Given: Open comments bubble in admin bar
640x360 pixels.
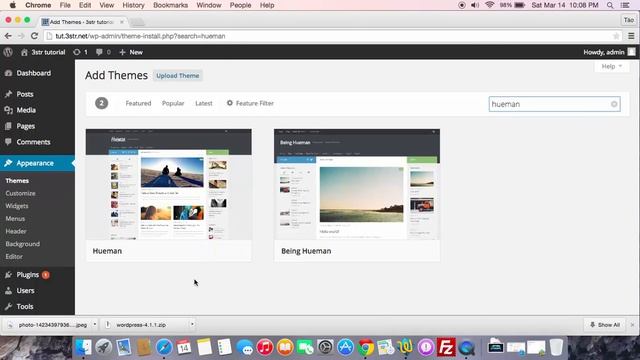Looking at the screenshot, I should 103,52.
